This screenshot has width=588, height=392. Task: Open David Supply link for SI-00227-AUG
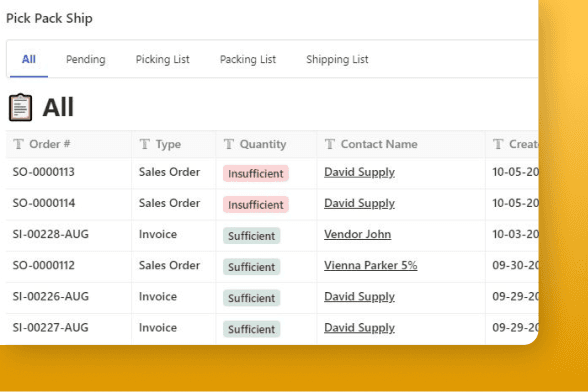pyautogui.click(x=359, y=328)
